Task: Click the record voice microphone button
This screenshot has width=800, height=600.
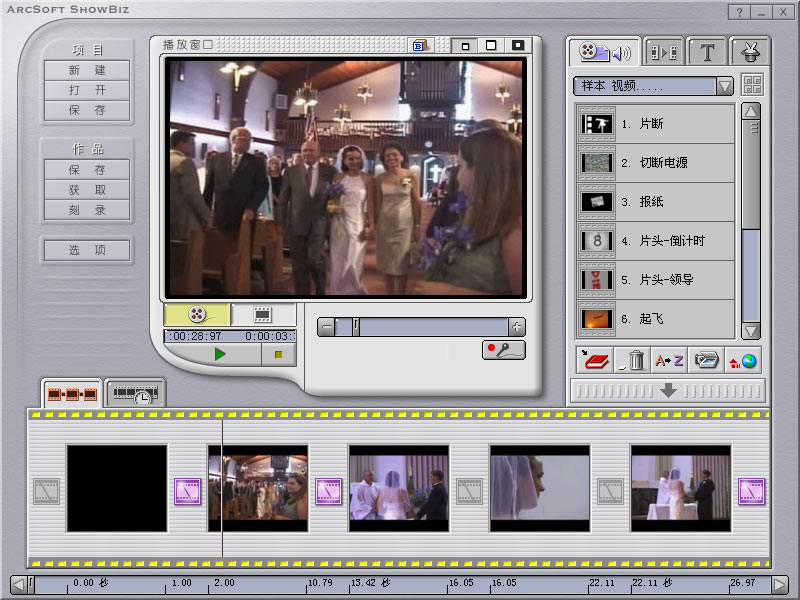Action: [504, 350]
